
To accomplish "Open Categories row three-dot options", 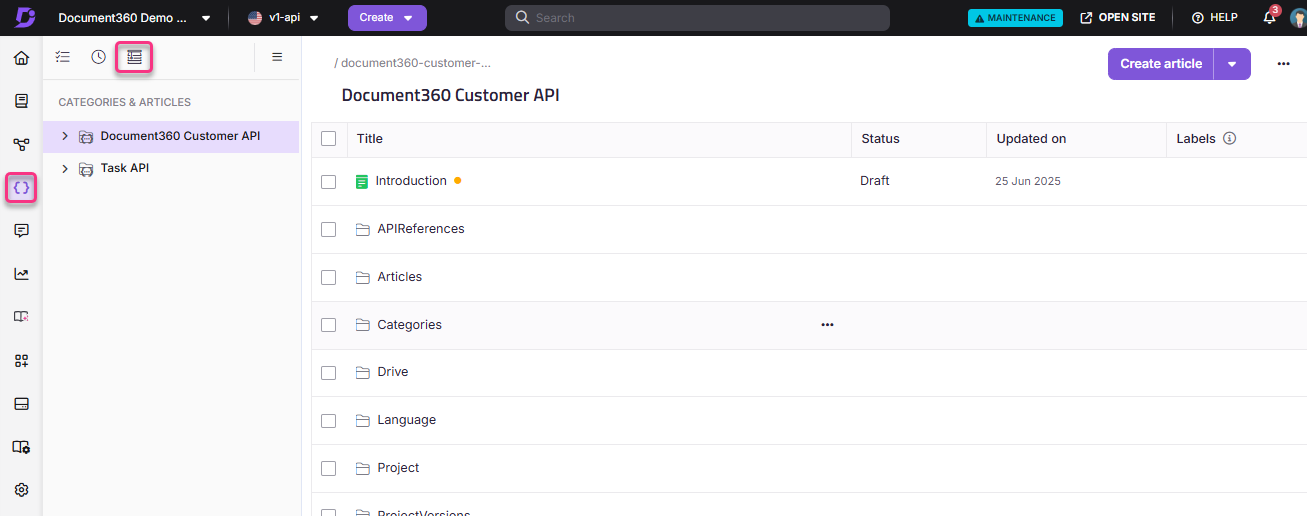I will coord(827,325).
